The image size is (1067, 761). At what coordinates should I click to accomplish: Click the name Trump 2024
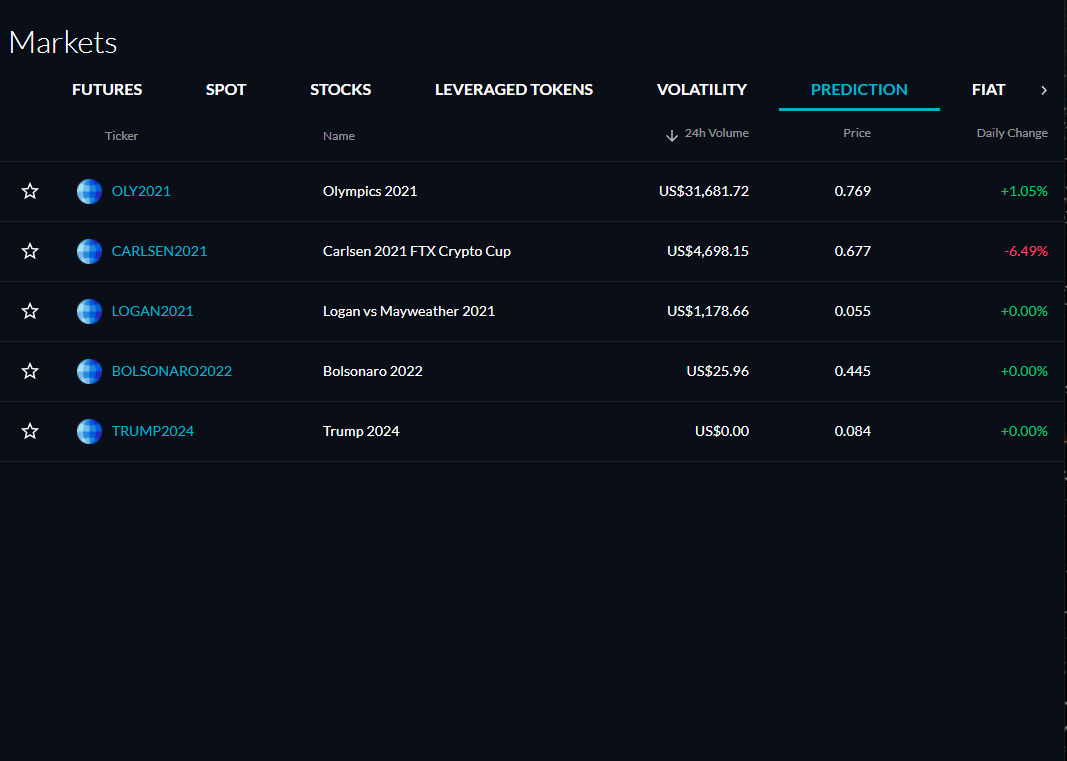[361, 431]
